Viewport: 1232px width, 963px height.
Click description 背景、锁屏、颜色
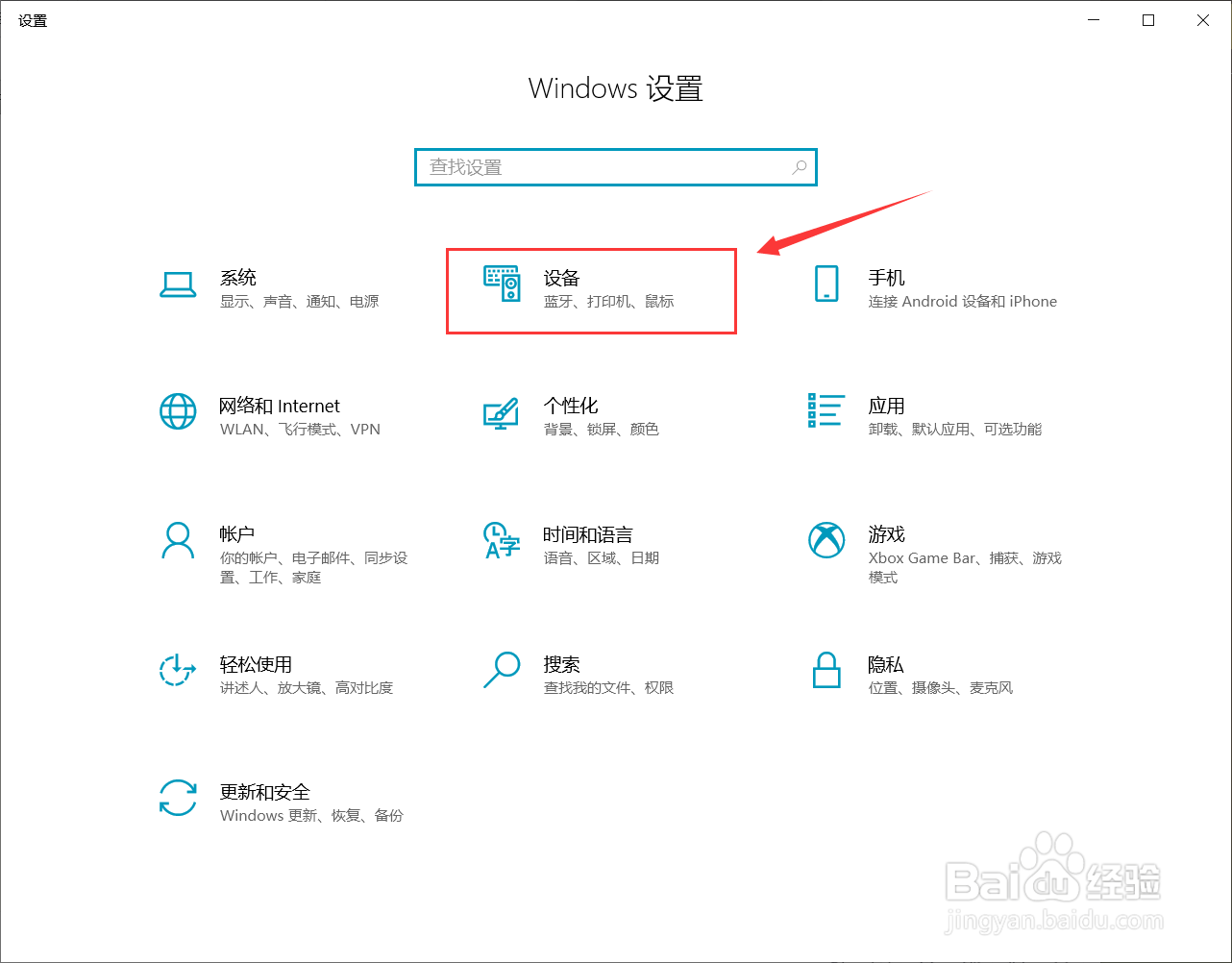(x=602, y=430)
